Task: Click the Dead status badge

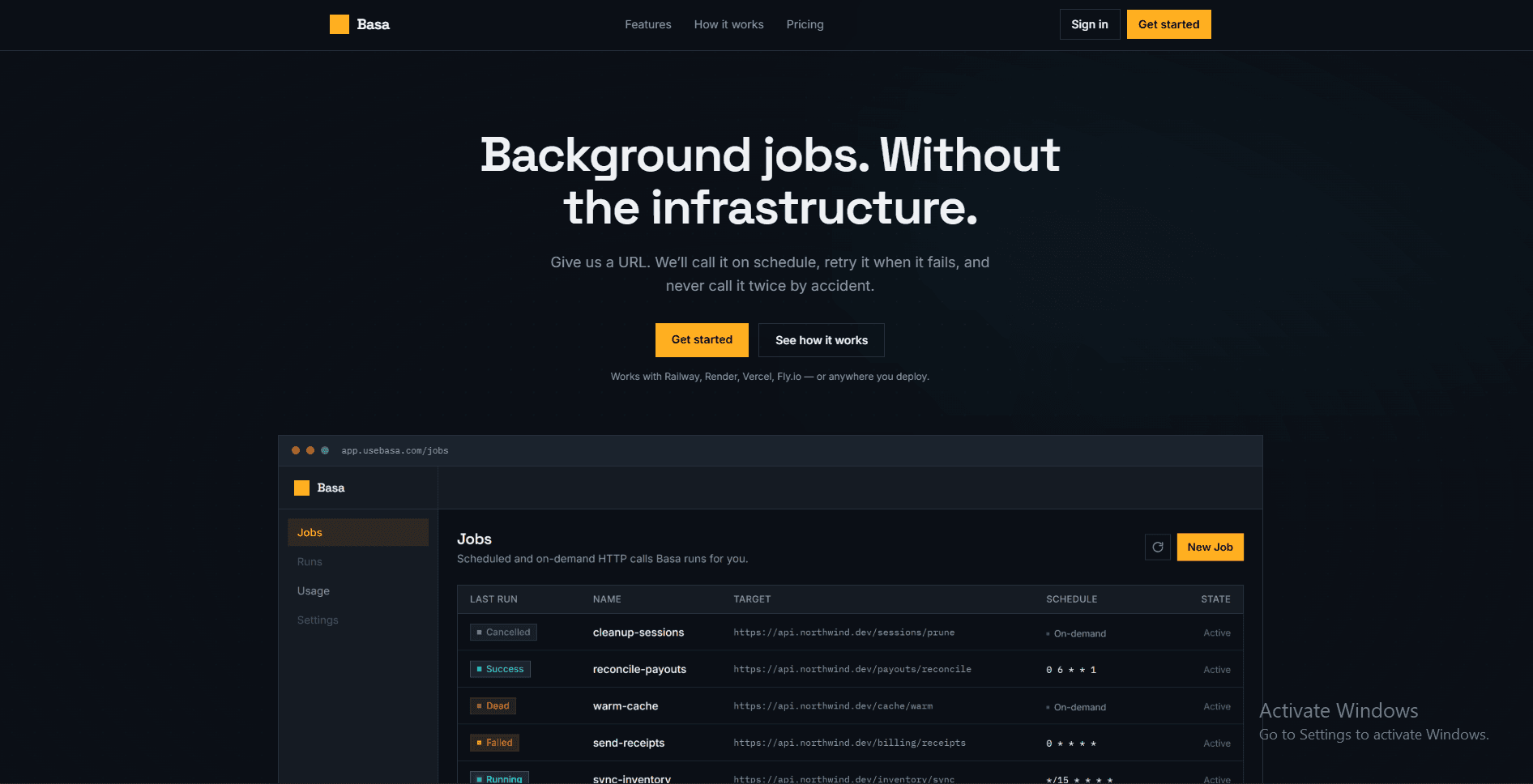Action: (x=493, y=706)
